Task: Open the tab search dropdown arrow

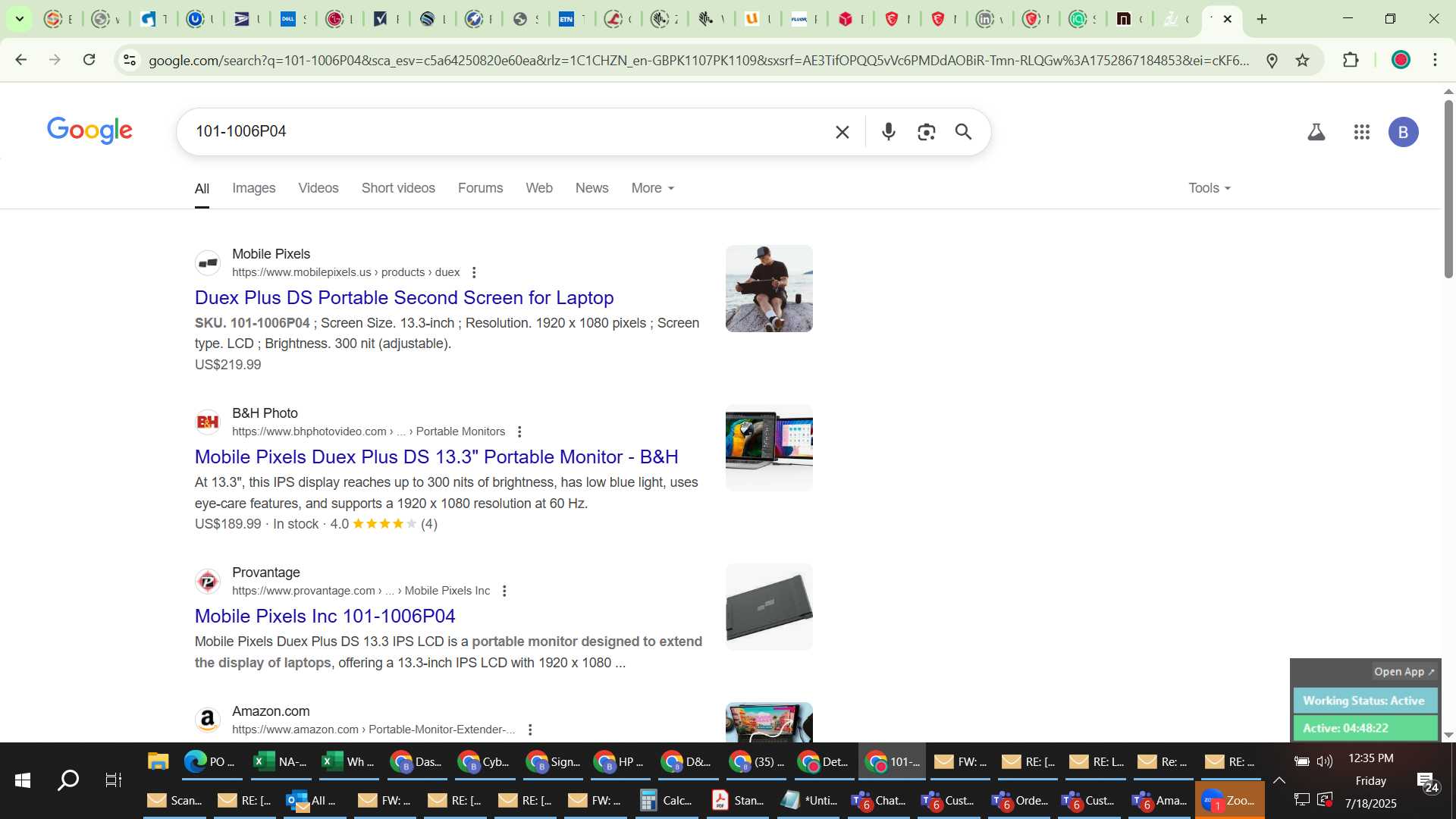Action: (x=20, y=19)
